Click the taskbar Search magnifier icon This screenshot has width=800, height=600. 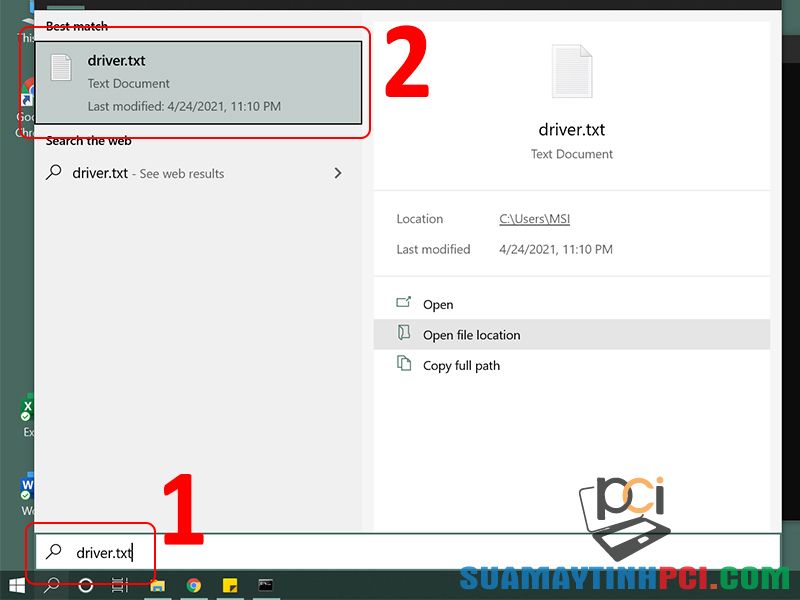(52, 585)
